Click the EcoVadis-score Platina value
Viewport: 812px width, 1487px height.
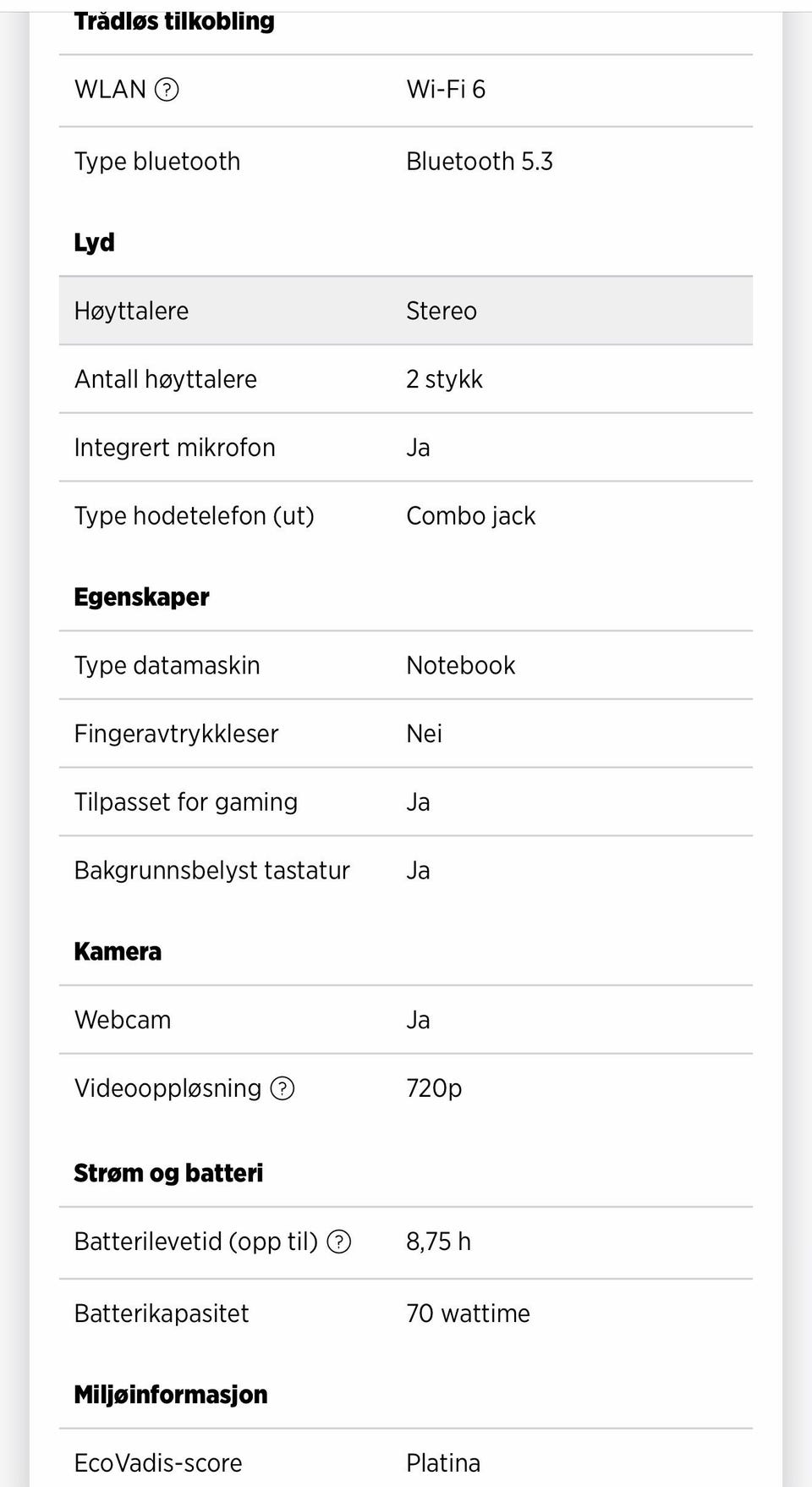(x=443, y=1463)
